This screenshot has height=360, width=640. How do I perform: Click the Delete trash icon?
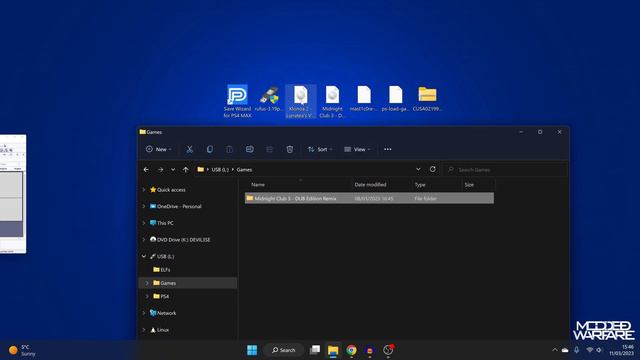(x=289, y=149)
